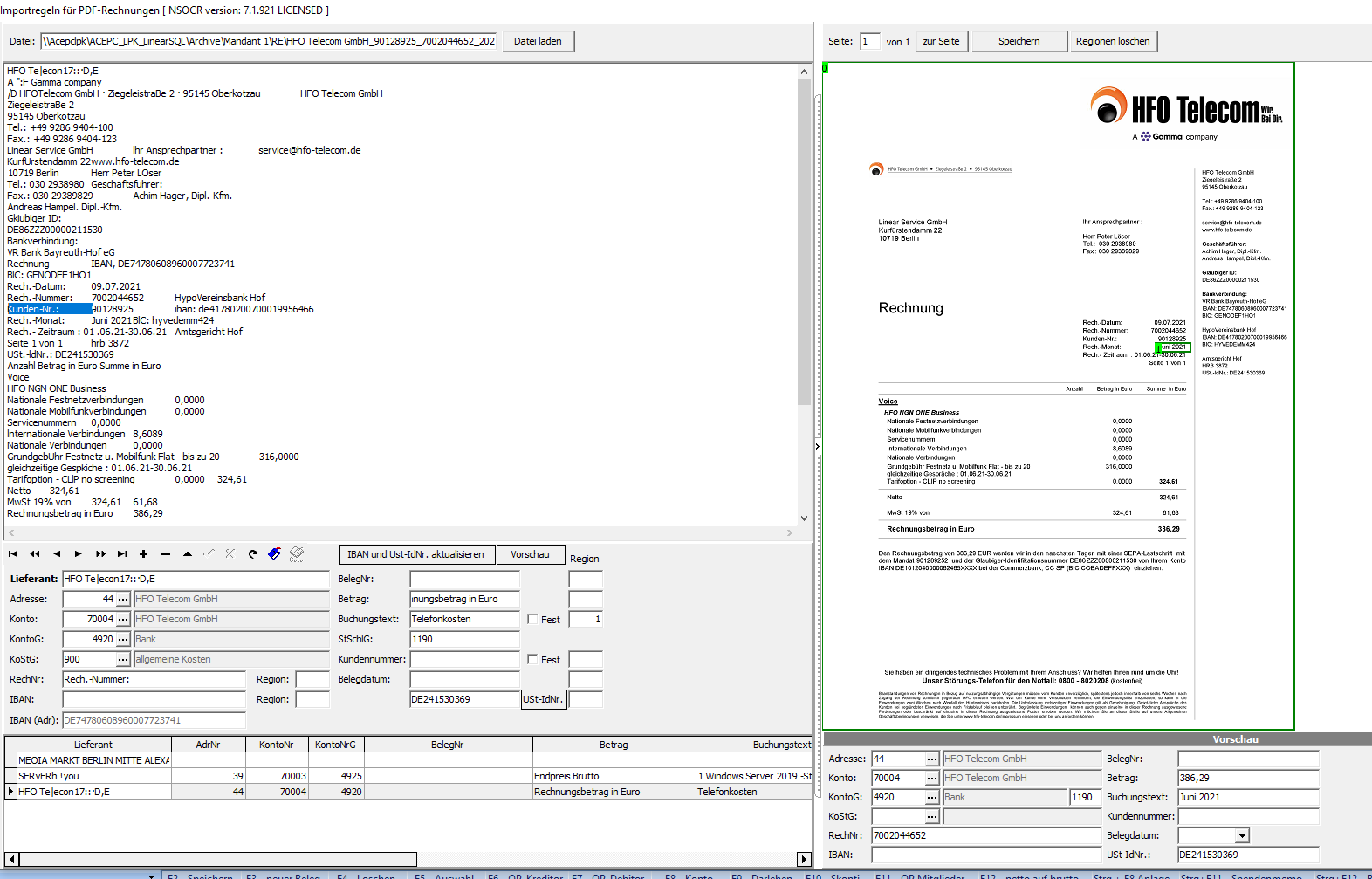Click the Seite page number field
Image resolution: width=1372 pixels, height=879 pixels.
(x=869, y=41)
